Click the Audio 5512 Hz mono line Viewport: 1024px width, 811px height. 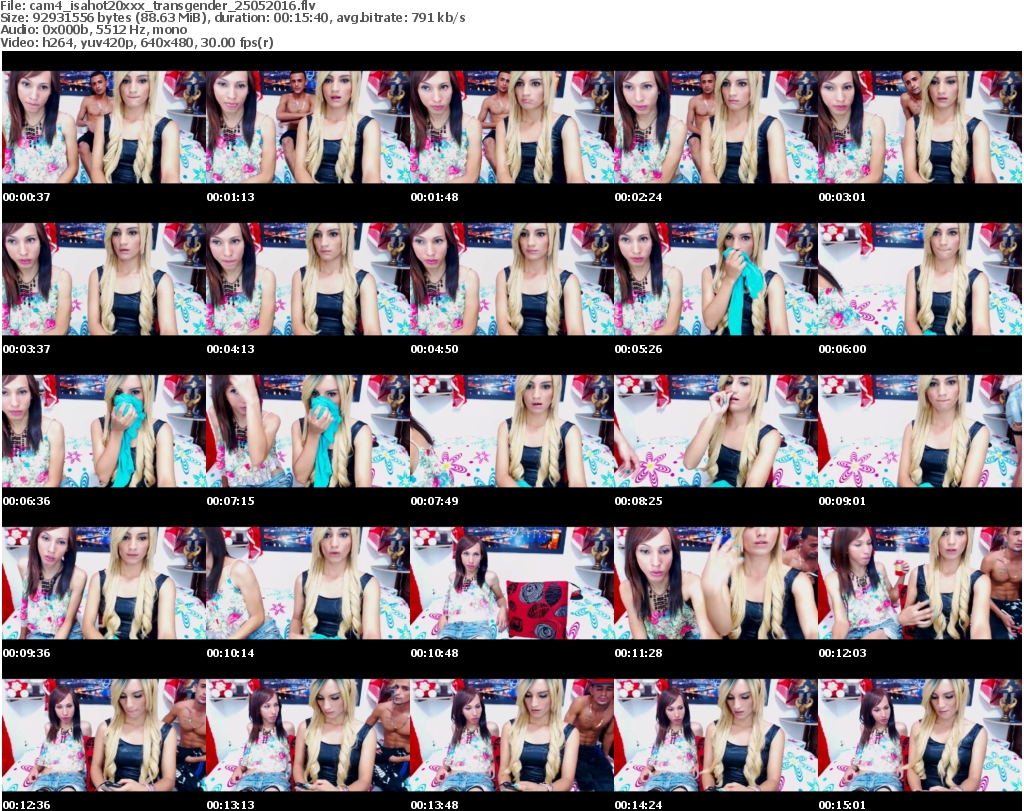pos(93,30)
